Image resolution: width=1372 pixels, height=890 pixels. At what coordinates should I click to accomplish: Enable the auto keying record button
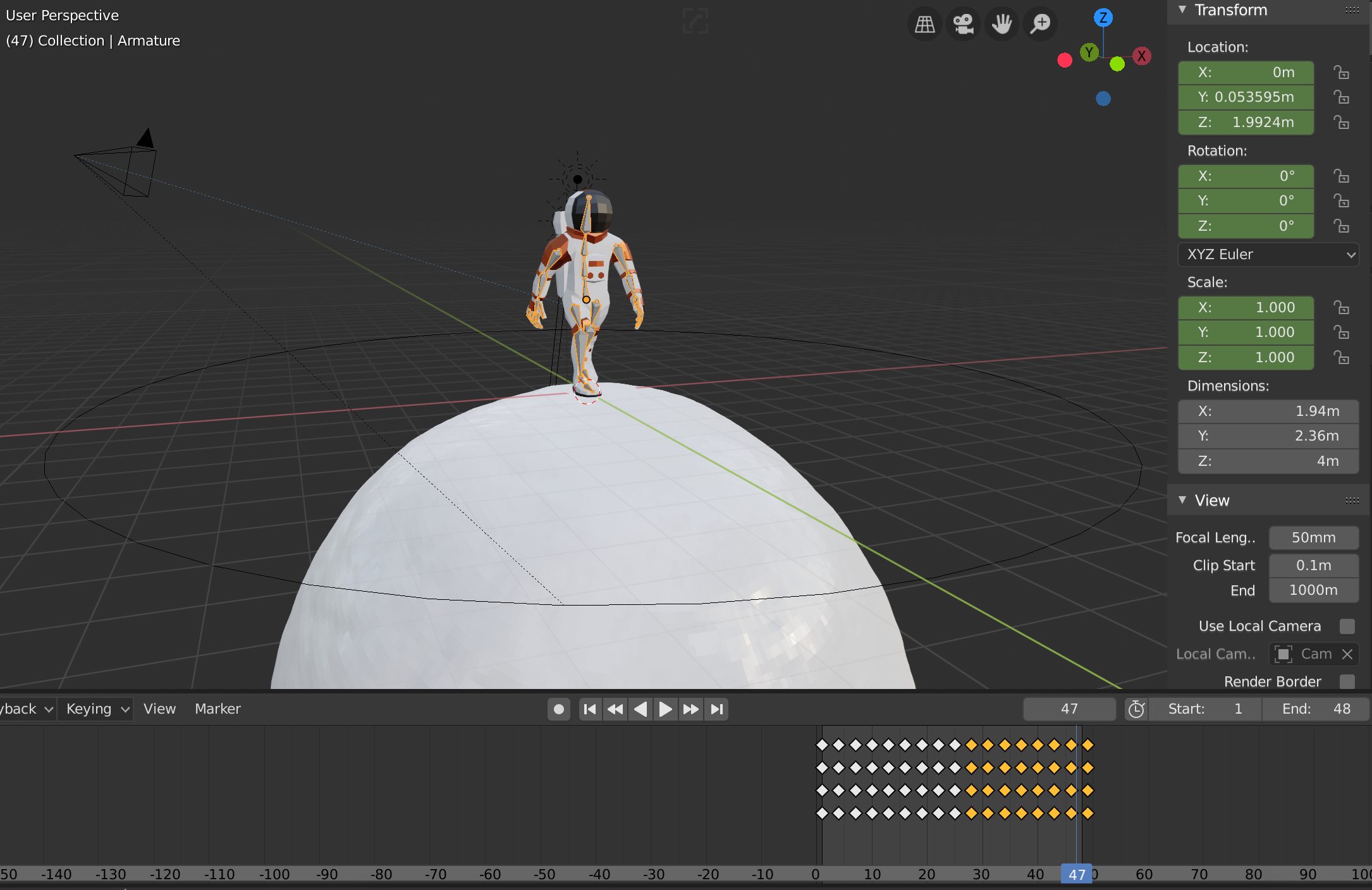tap(559, 709)
